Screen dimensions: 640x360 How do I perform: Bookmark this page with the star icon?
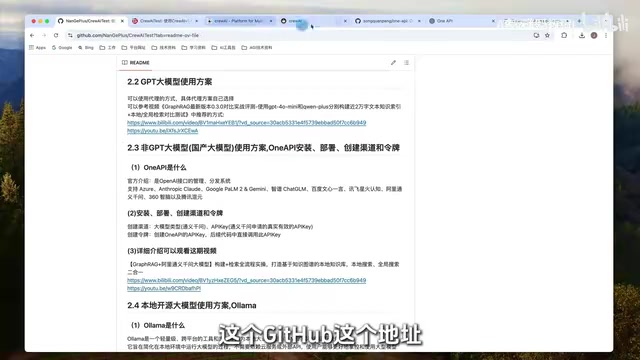[547, 36]
